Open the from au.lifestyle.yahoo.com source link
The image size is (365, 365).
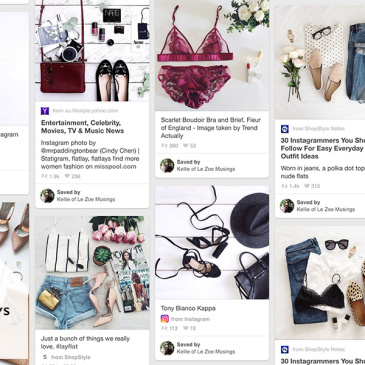(x=85, y=111)
